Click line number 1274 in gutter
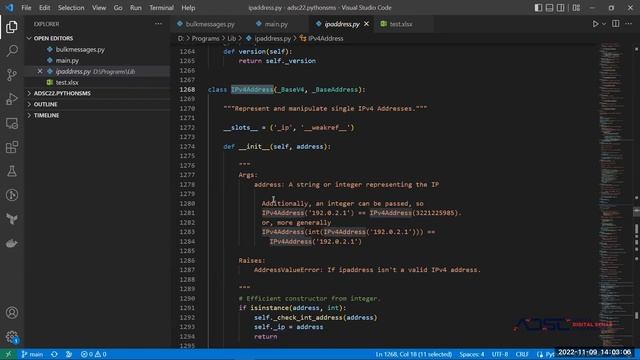 tap(187, 147)
